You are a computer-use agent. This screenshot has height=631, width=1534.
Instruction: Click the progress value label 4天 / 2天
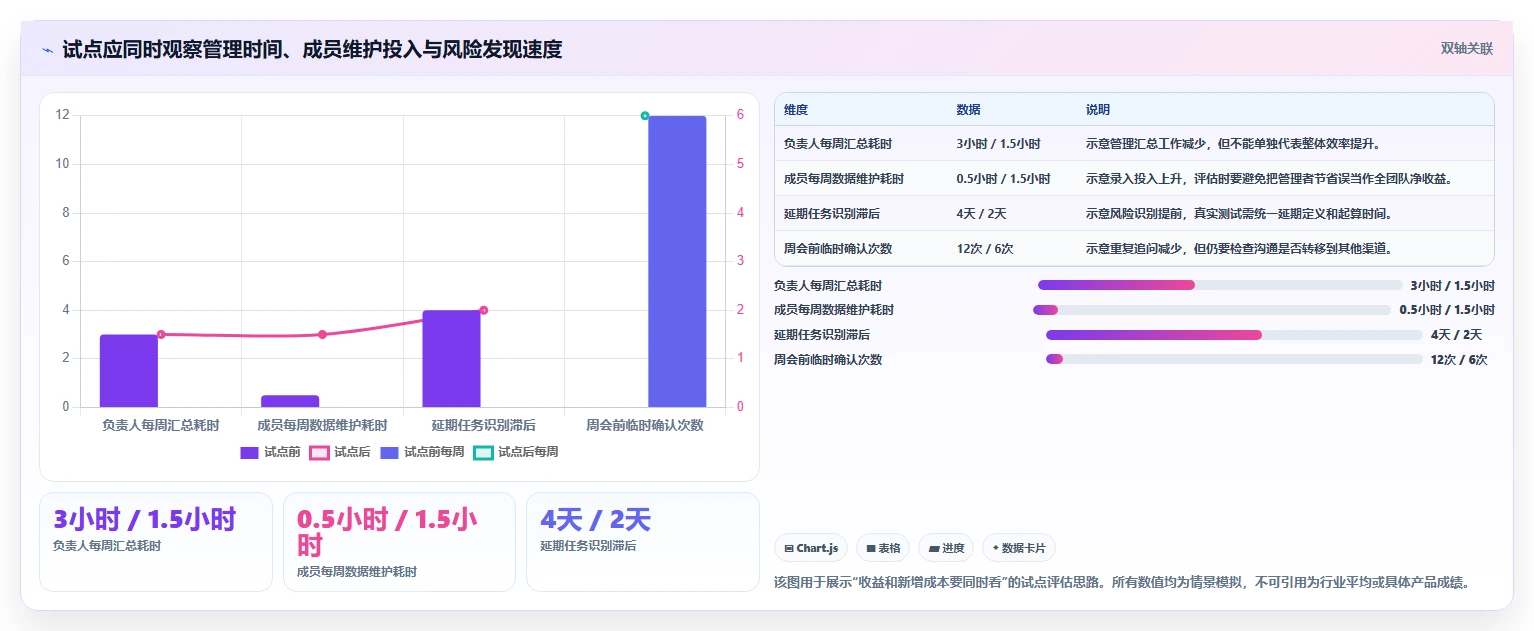pyautogui.click(x=1456, y=335)
